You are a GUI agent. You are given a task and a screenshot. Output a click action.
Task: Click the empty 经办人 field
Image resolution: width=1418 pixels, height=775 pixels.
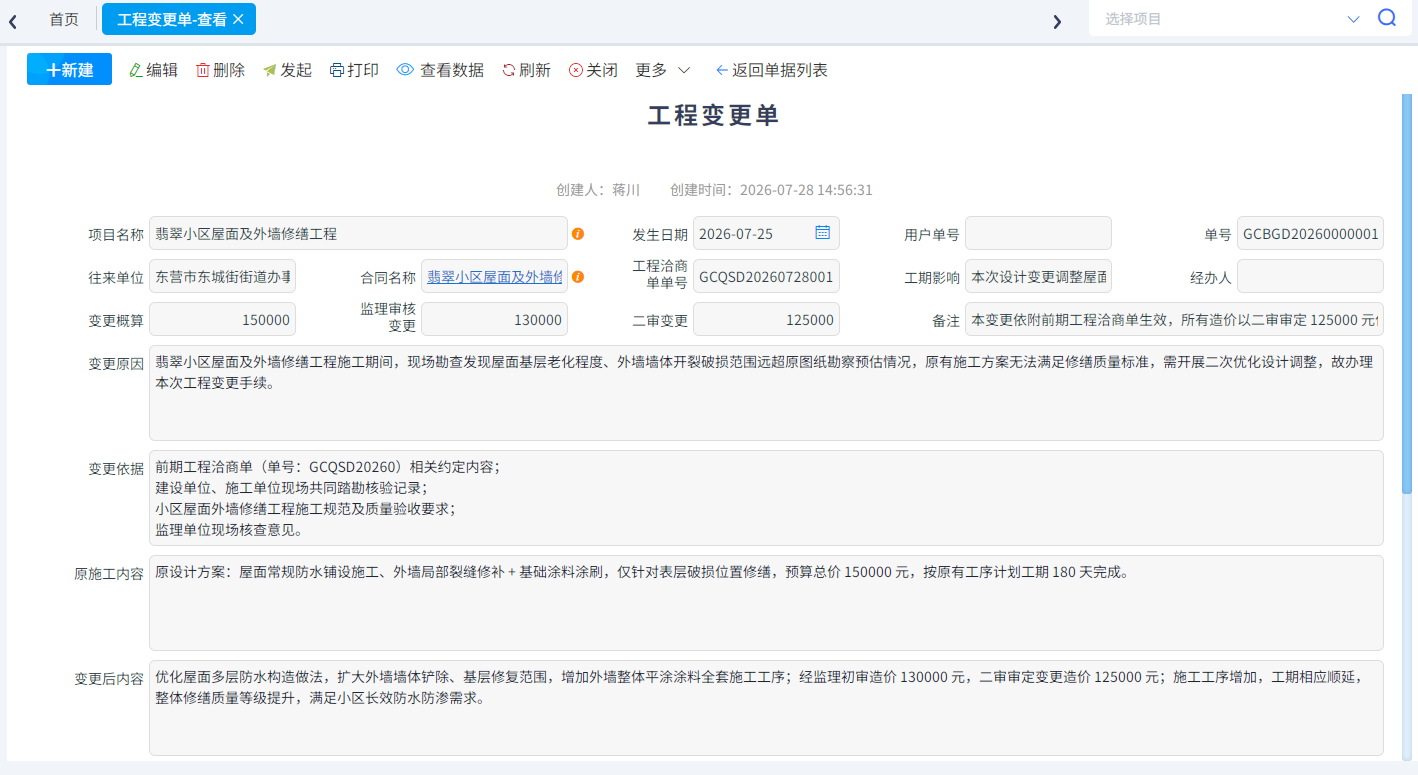pos(1310,276)
